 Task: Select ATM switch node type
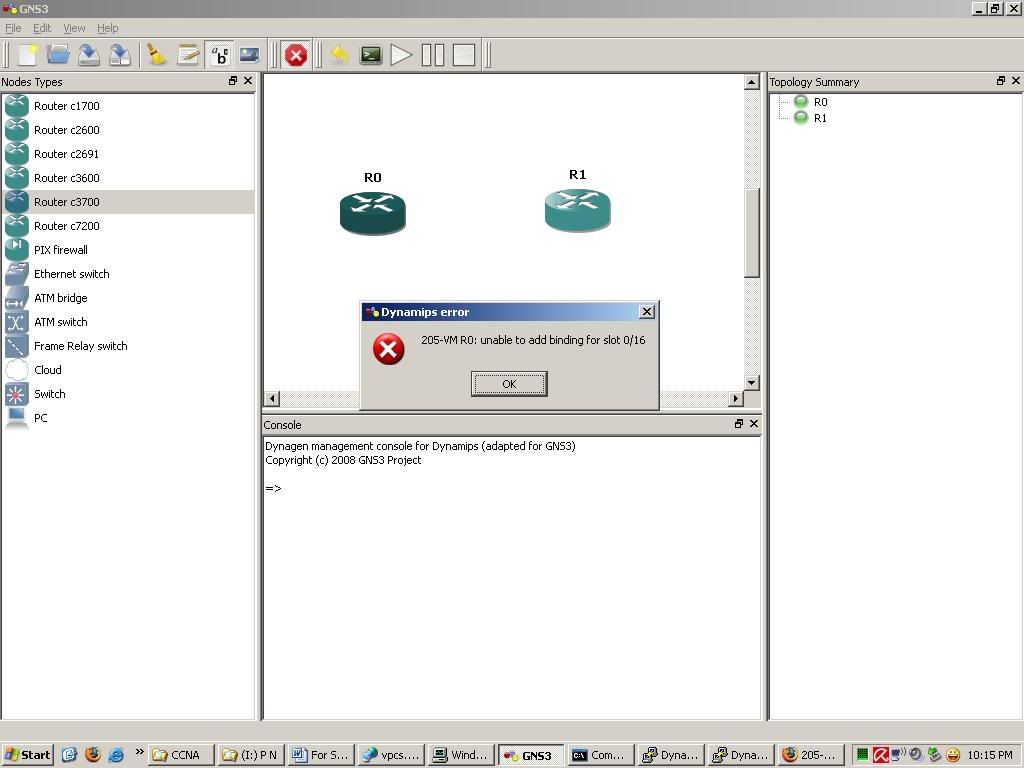[128, 322]
